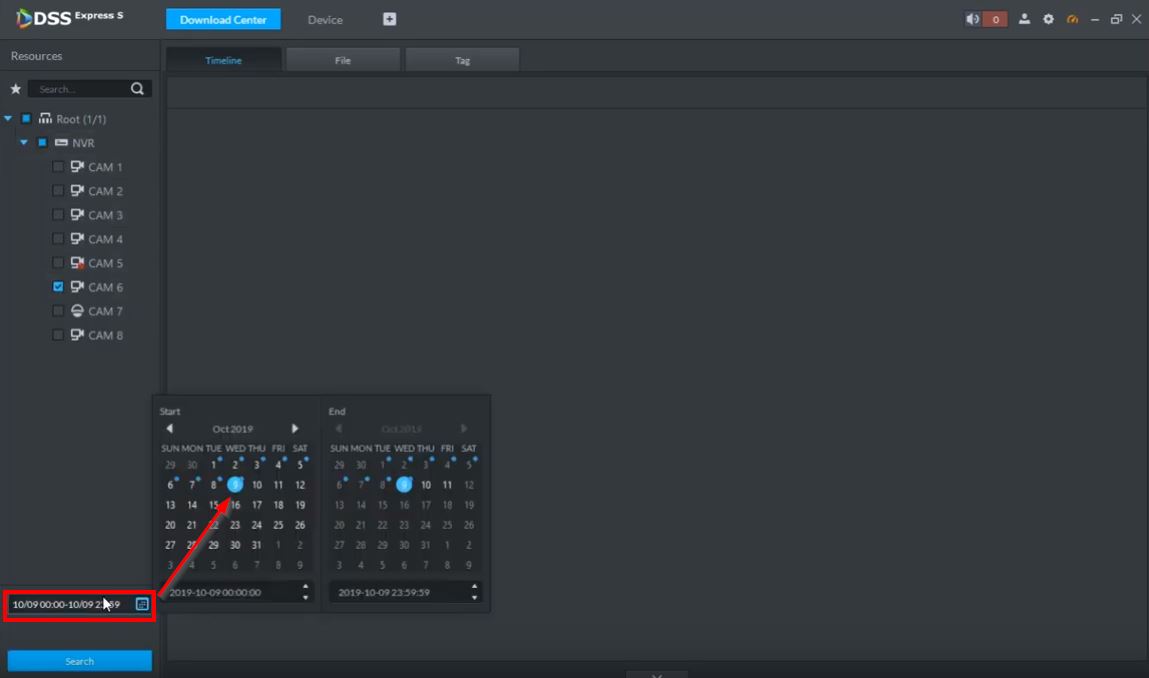Go to previous month in Start calendar
1149x678 pixels.
(169, 428)
